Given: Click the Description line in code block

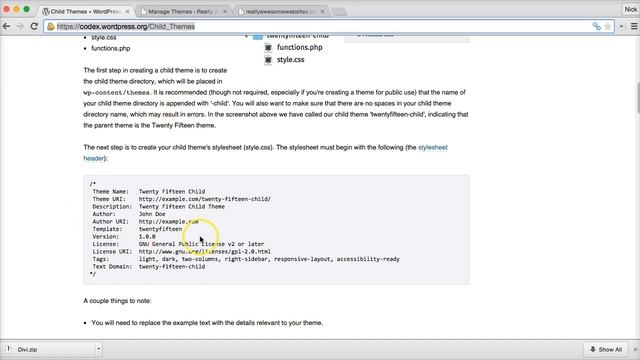Looking at the screenshot, I should [158, 207].
